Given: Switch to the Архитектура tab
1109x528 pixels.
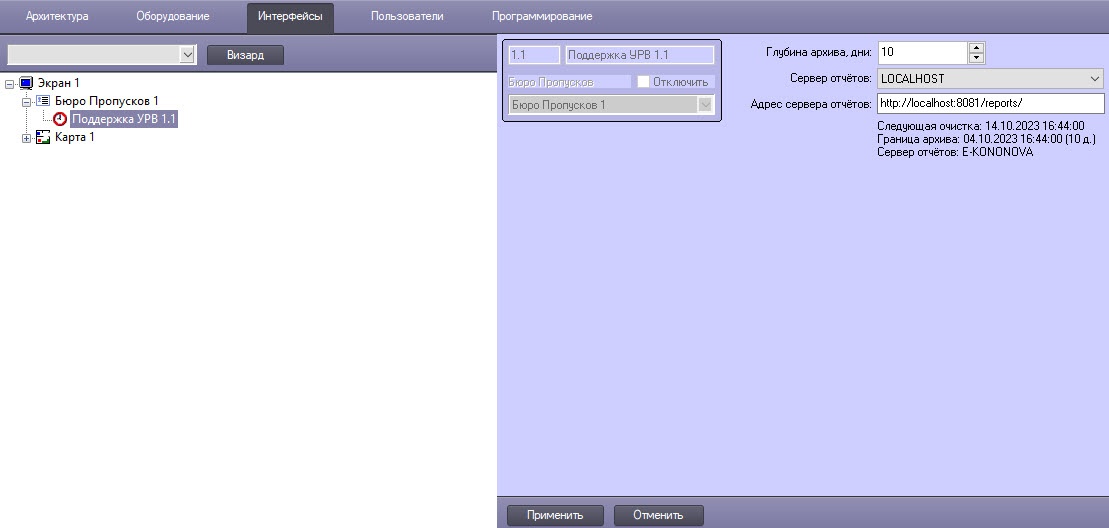Looking at the screenshot, I should coord(57,16).
